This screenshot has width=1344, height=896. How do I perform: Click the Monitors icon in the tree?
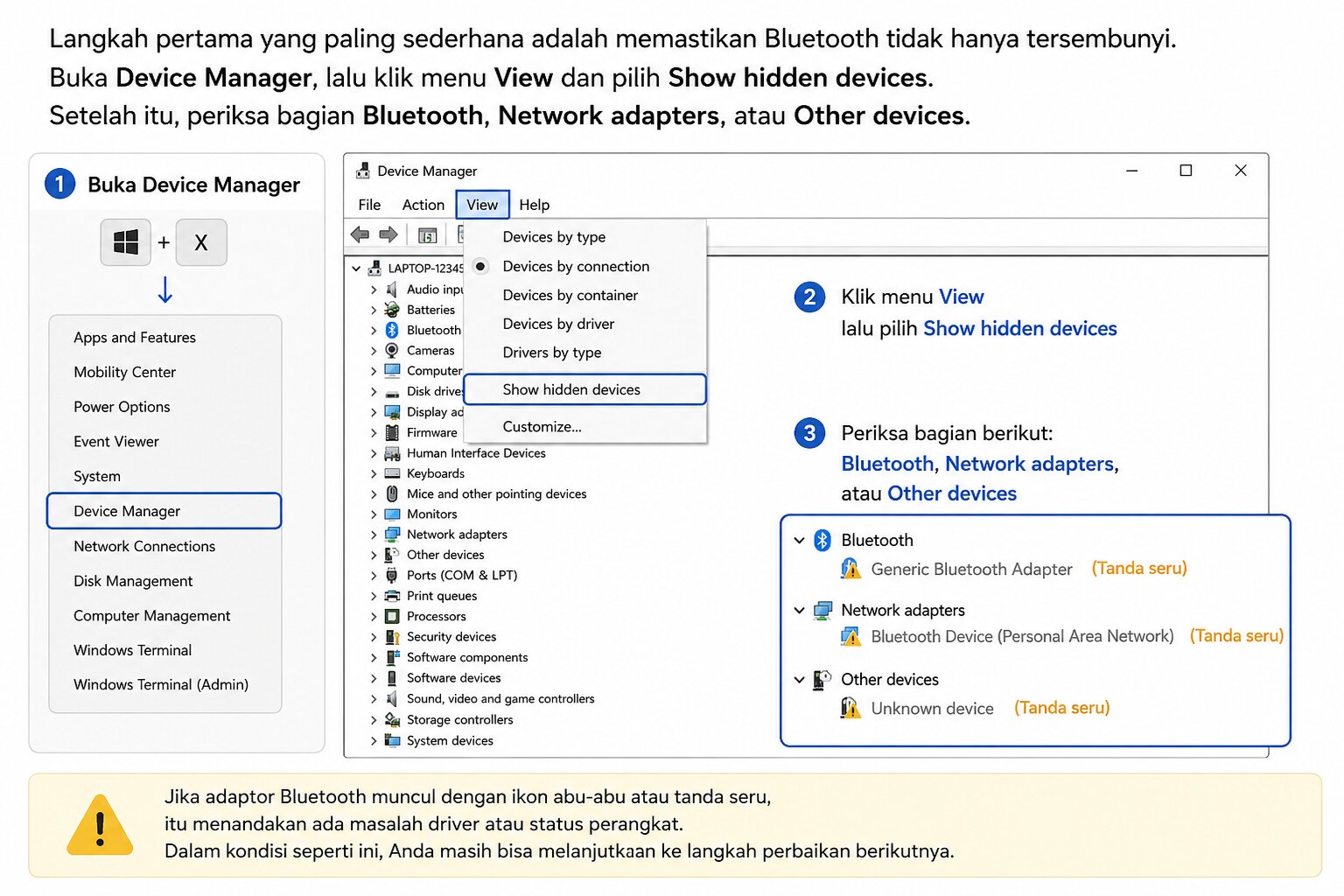point(392,514)
